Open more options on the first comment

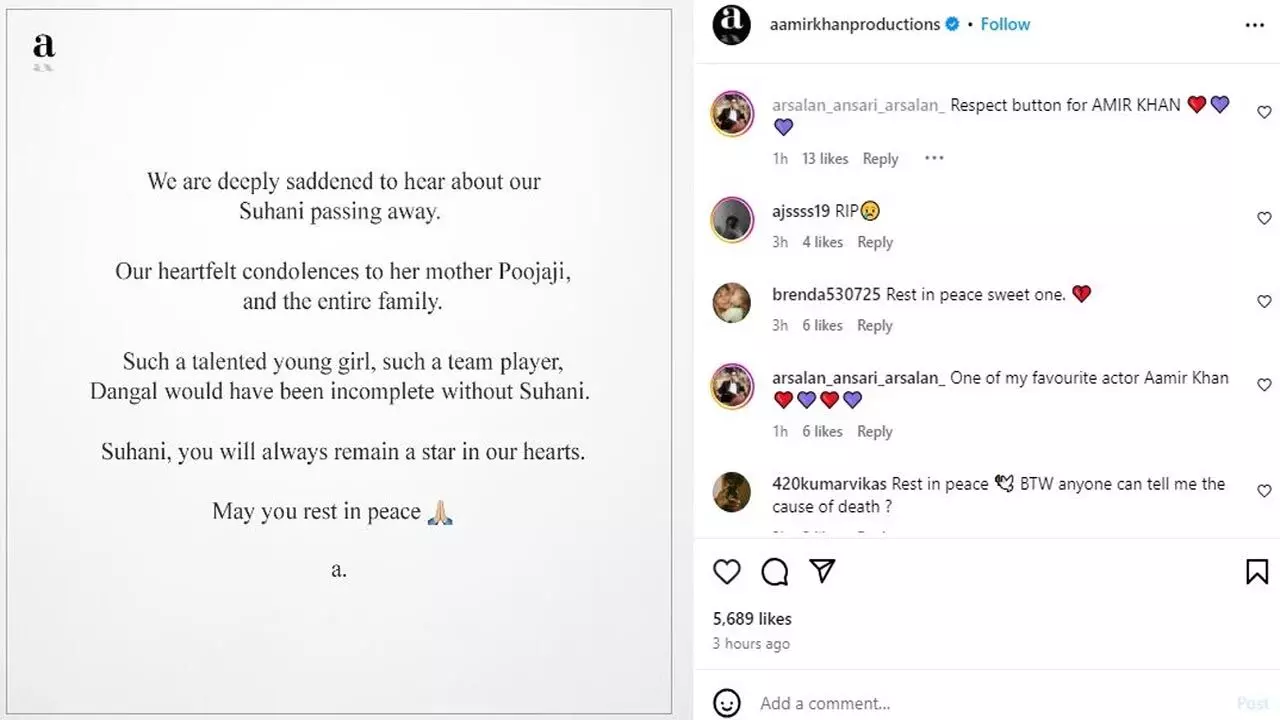[934, 158]
